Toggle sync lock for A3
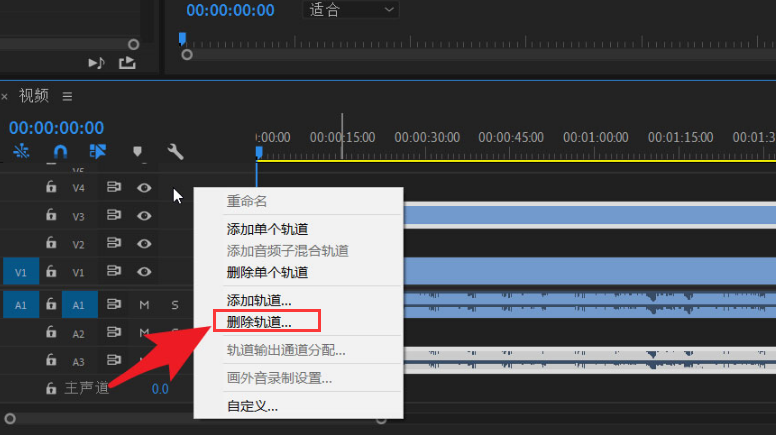The image size is (776, 435). point(114,360)
